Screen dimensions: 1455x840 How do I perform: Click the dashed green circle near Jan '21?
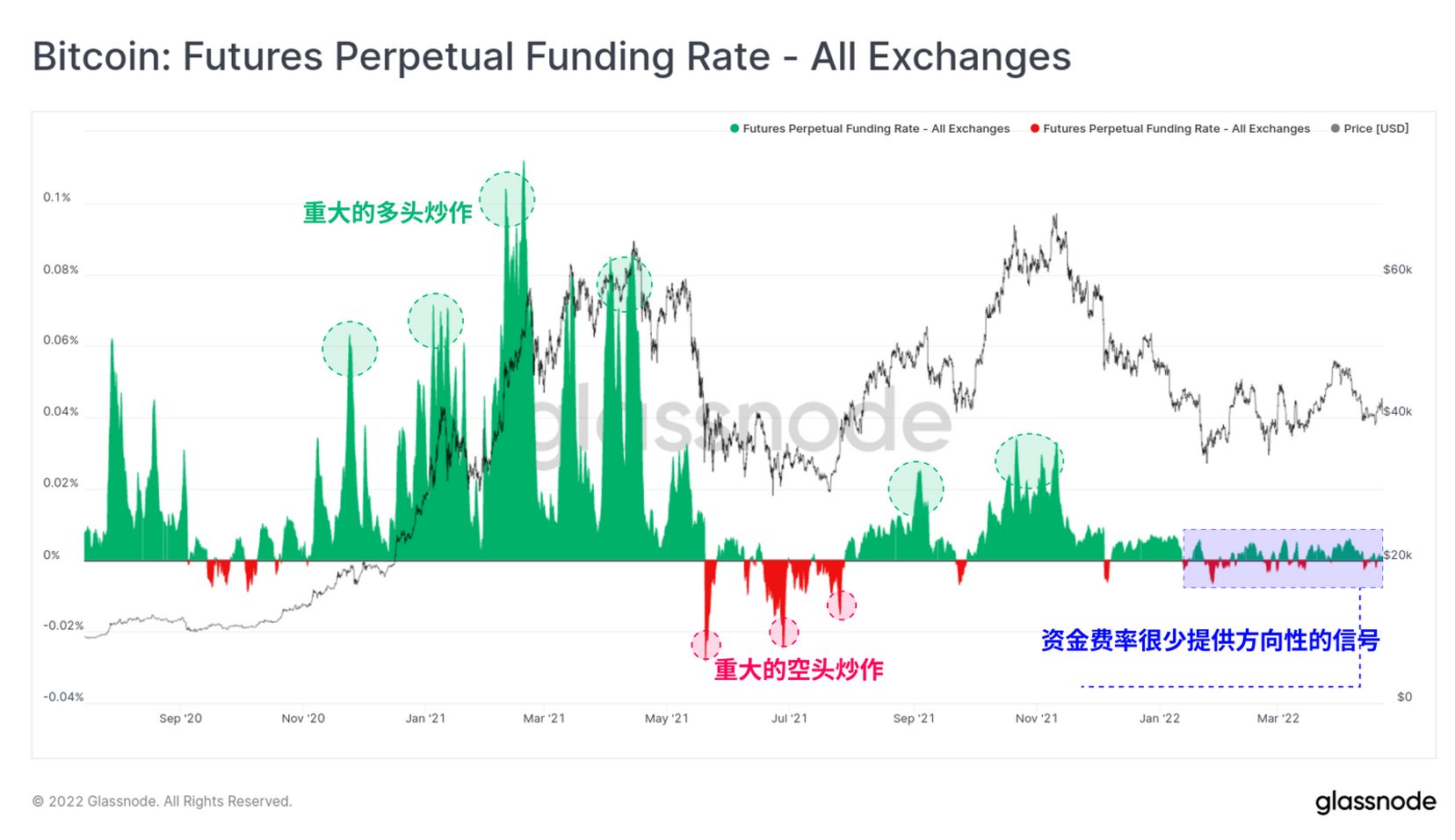click(435, 321)
